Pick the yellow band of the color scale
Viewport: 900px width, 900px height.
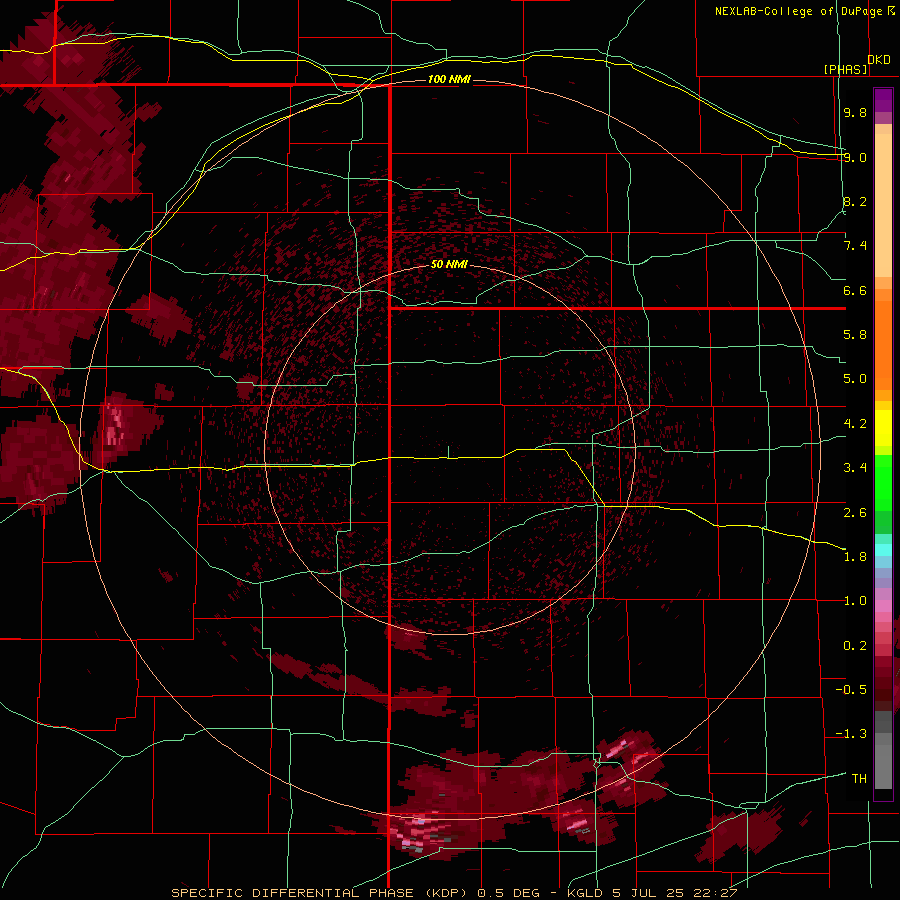pos(883,428)
